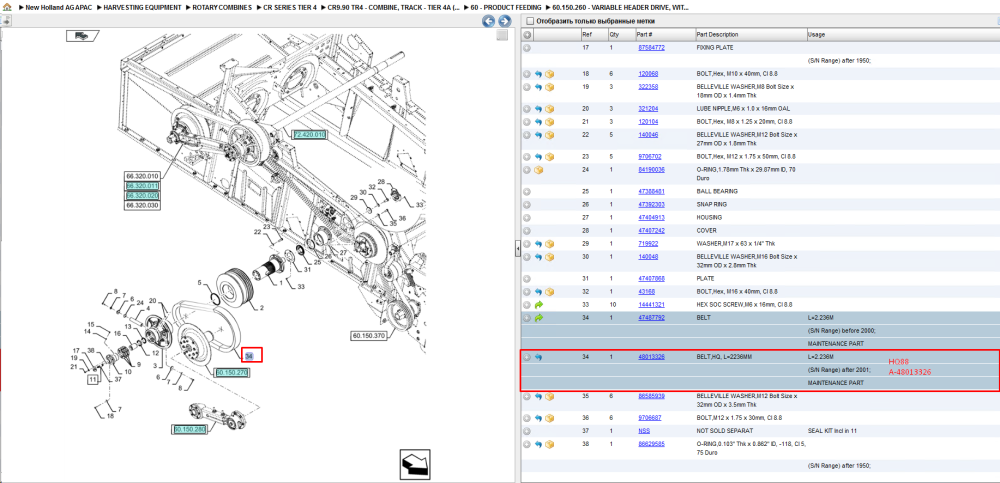The image size is (1000, 483).
Task: Click diagram reference 72.420.010
Action: [309, 135]
